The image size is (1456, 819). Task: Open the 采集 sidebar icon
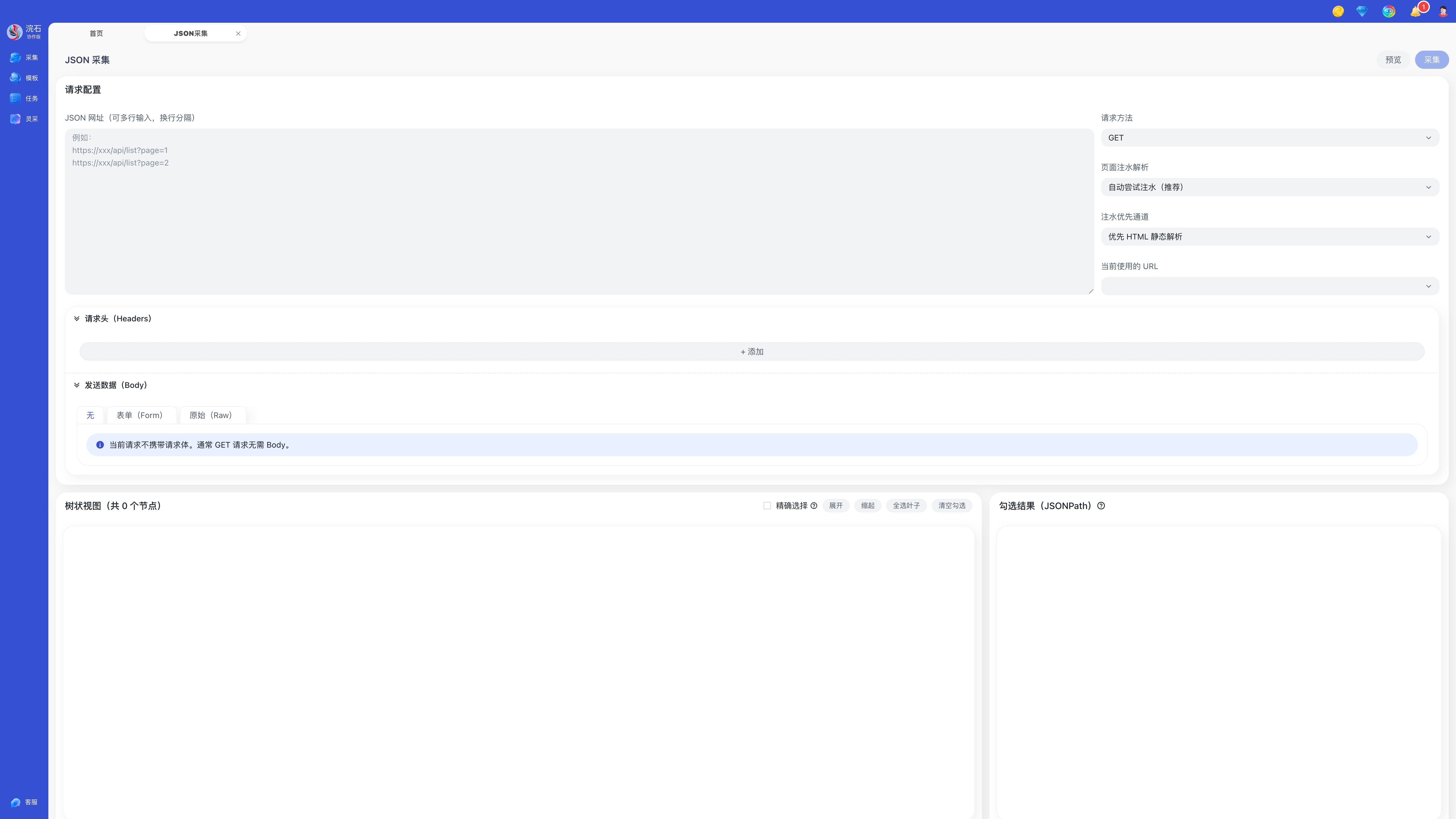16,58
